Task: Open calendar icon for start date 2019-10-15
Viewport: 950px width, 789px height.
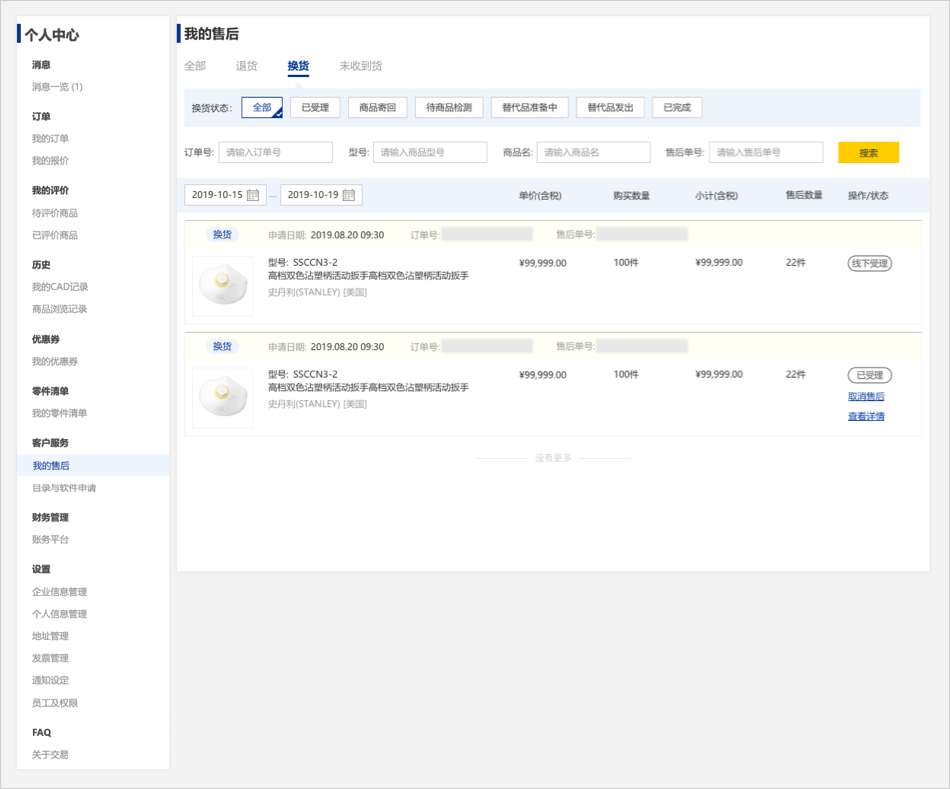Action: coord(253,195)
